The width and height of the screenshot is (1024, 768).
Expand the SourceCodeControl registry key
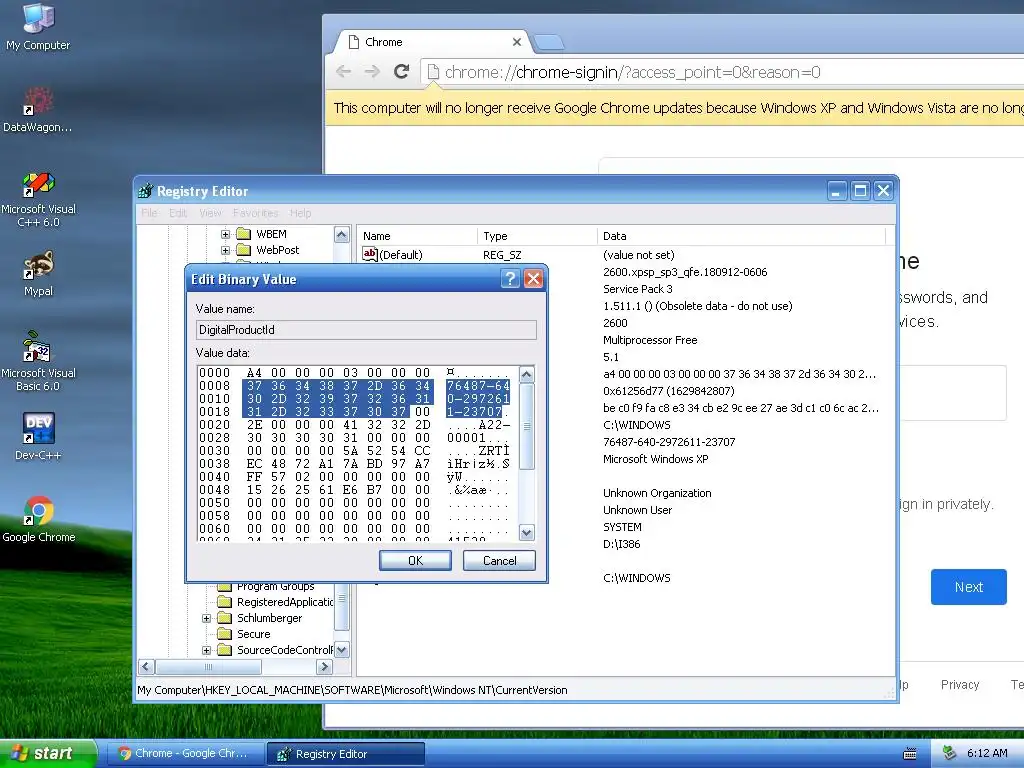tap(206, 650)
